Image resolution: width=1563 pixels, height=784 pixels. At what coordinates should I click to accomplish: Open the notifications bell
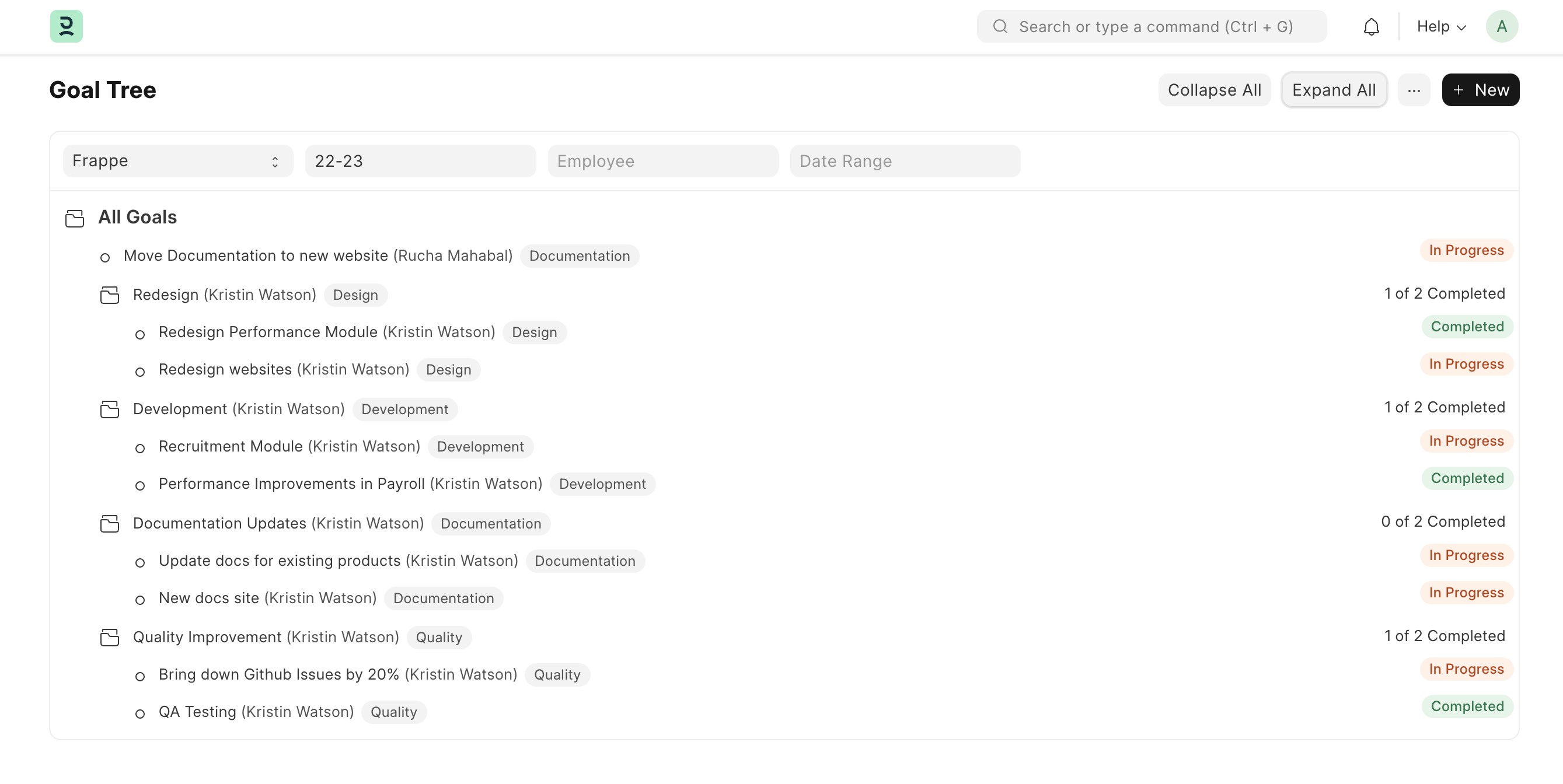point(1370,27)
